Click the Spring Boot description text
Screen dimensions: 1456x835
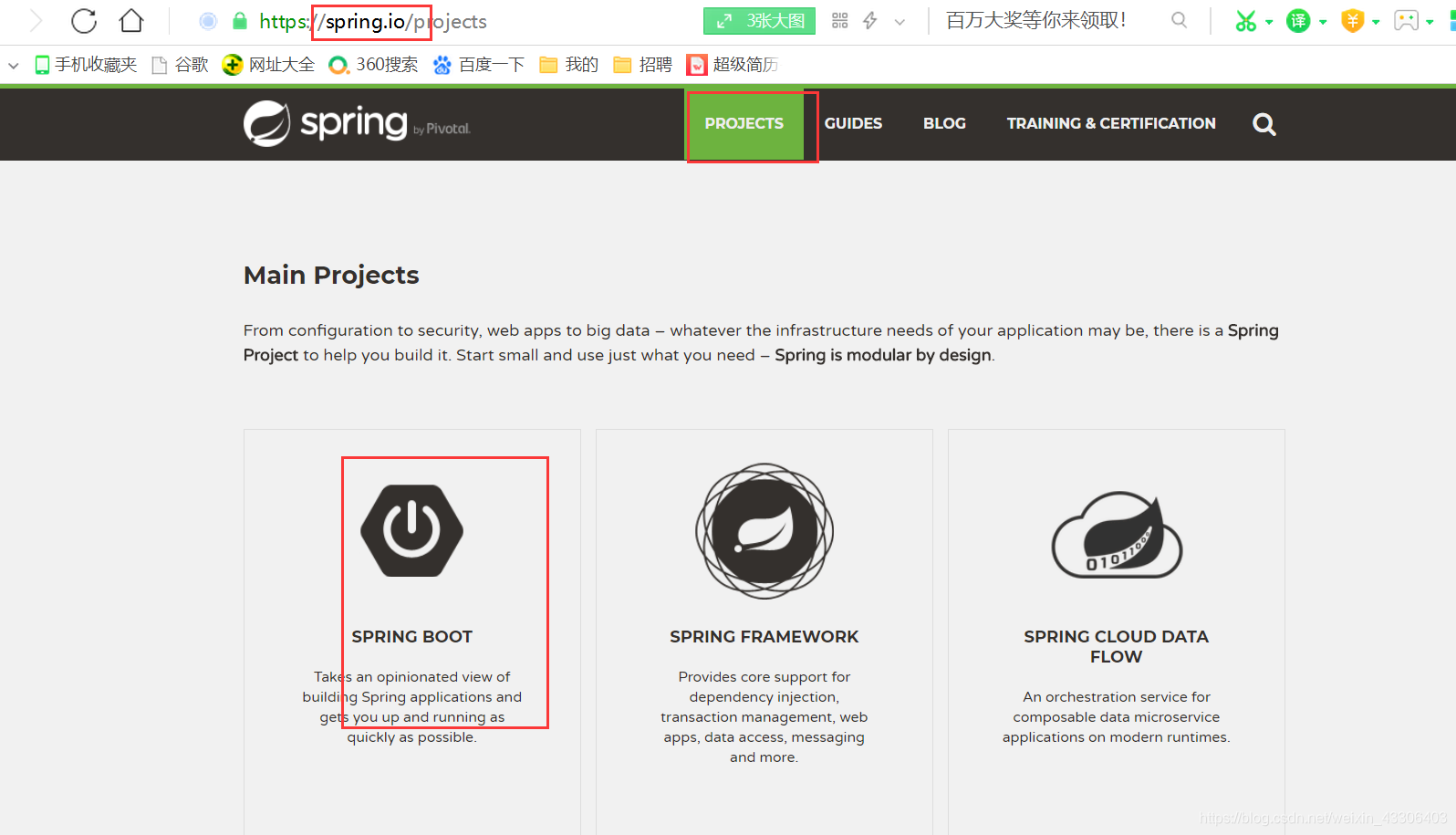coord(411,706)
